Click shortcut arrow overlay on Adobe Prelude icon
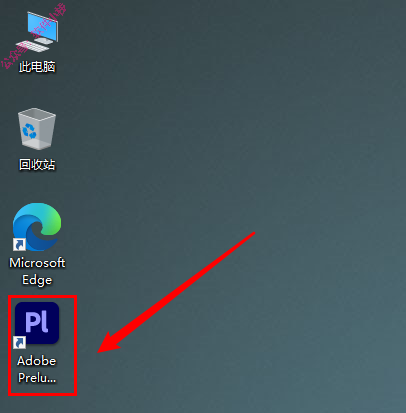The image size is (406, 413). tap(19, 342)
